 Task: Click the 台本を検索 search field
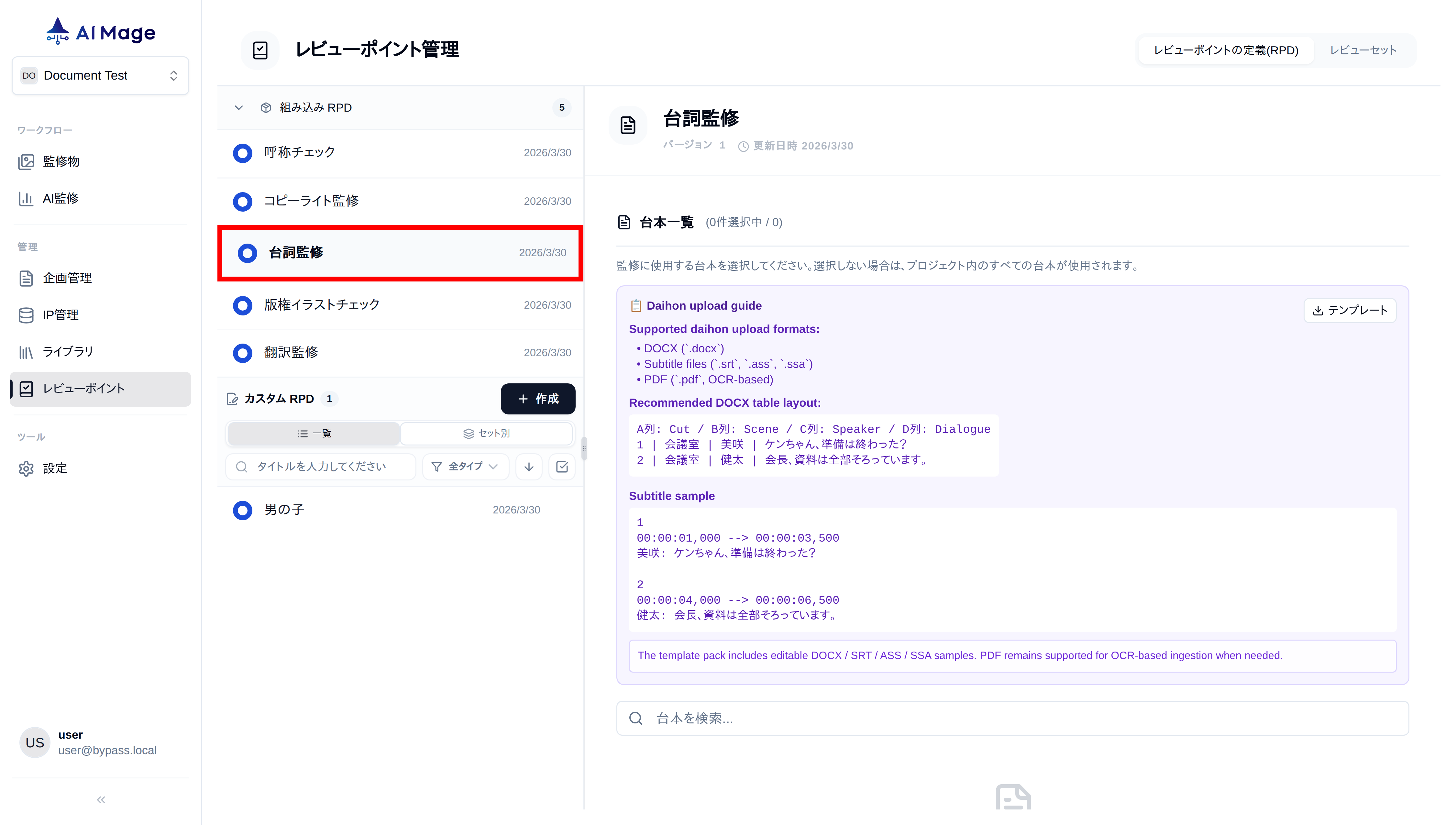tap(1012, 719)
